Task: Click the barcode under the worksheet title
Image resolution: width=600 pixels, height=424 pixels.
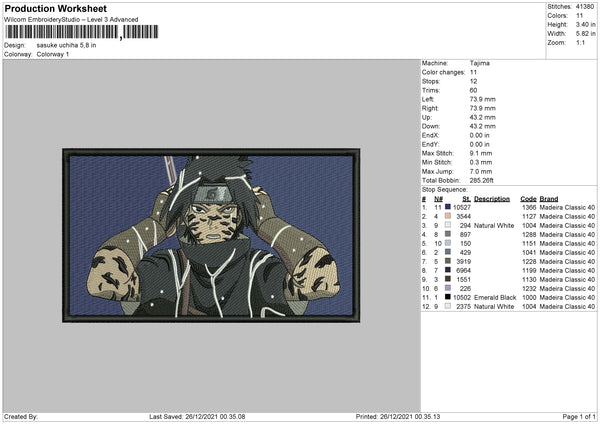Action: (82, 32)
